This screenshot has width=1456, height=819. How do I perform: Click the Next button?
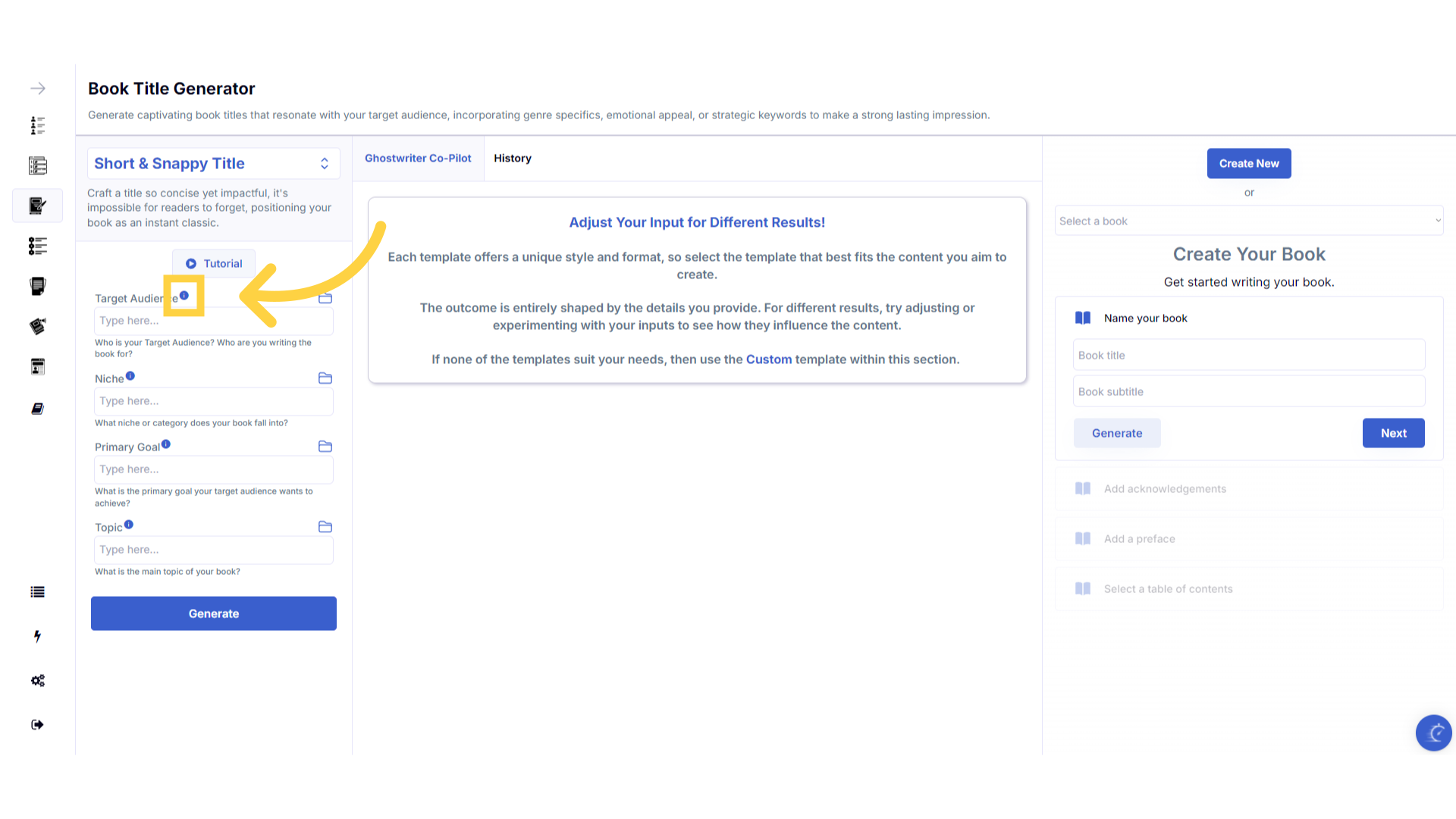coord(1393,433)
